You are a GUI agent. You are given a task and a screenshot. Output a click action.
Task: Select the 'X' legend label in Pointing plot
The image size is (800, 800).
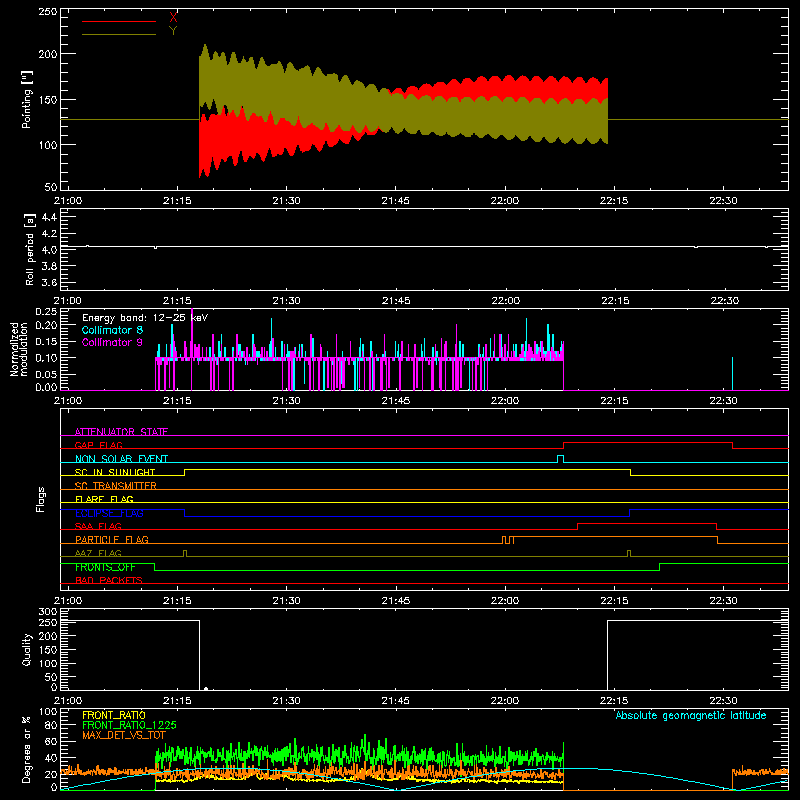point(173,18)
